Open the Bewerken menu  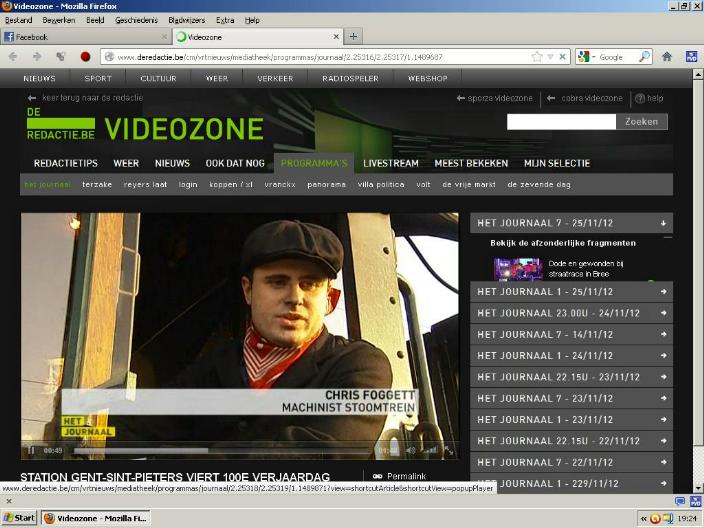coord(59,20)
